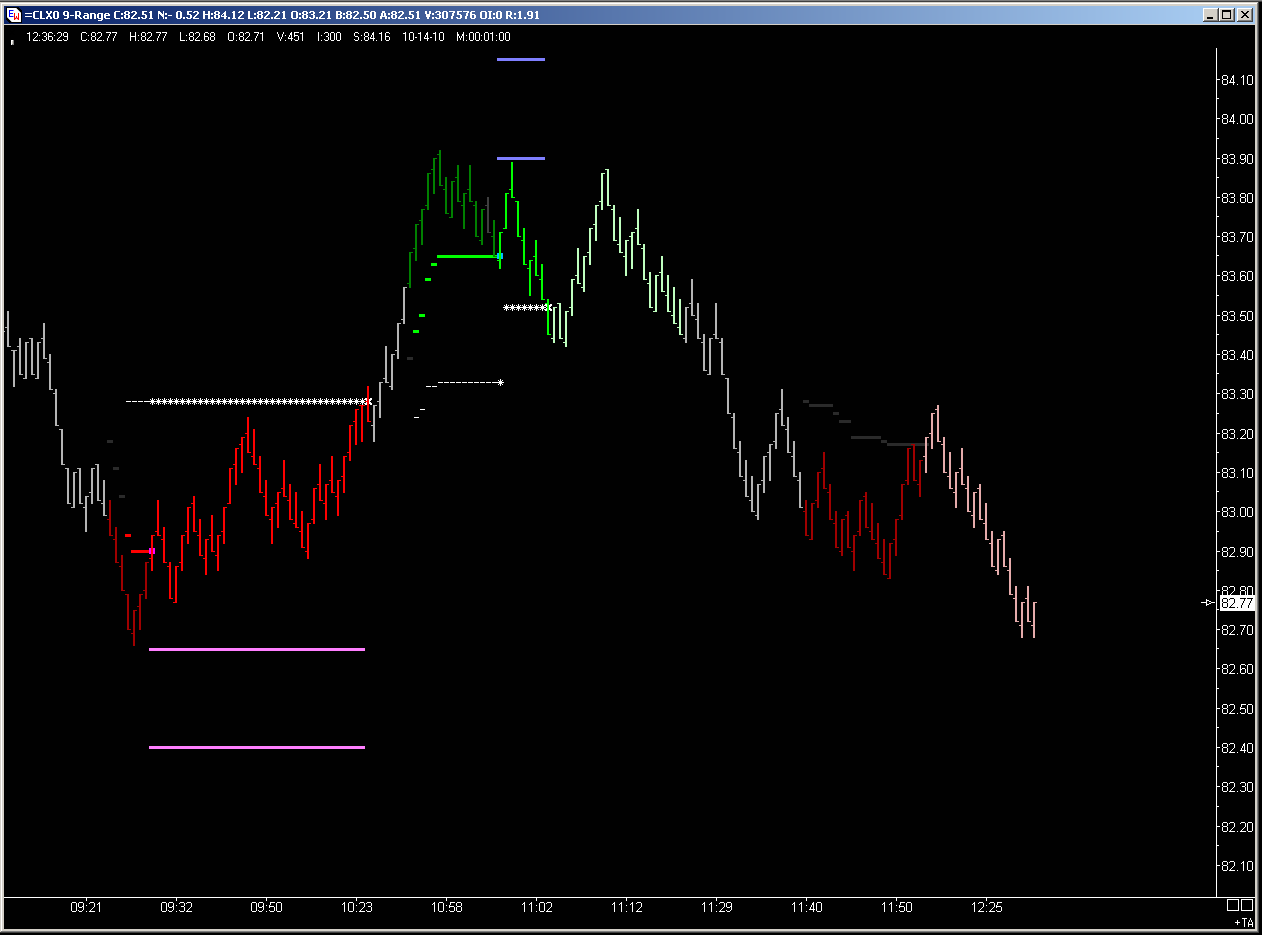Minimize the CLX0 chart window
The image size is (1262, 935).
pos(1211,15)
